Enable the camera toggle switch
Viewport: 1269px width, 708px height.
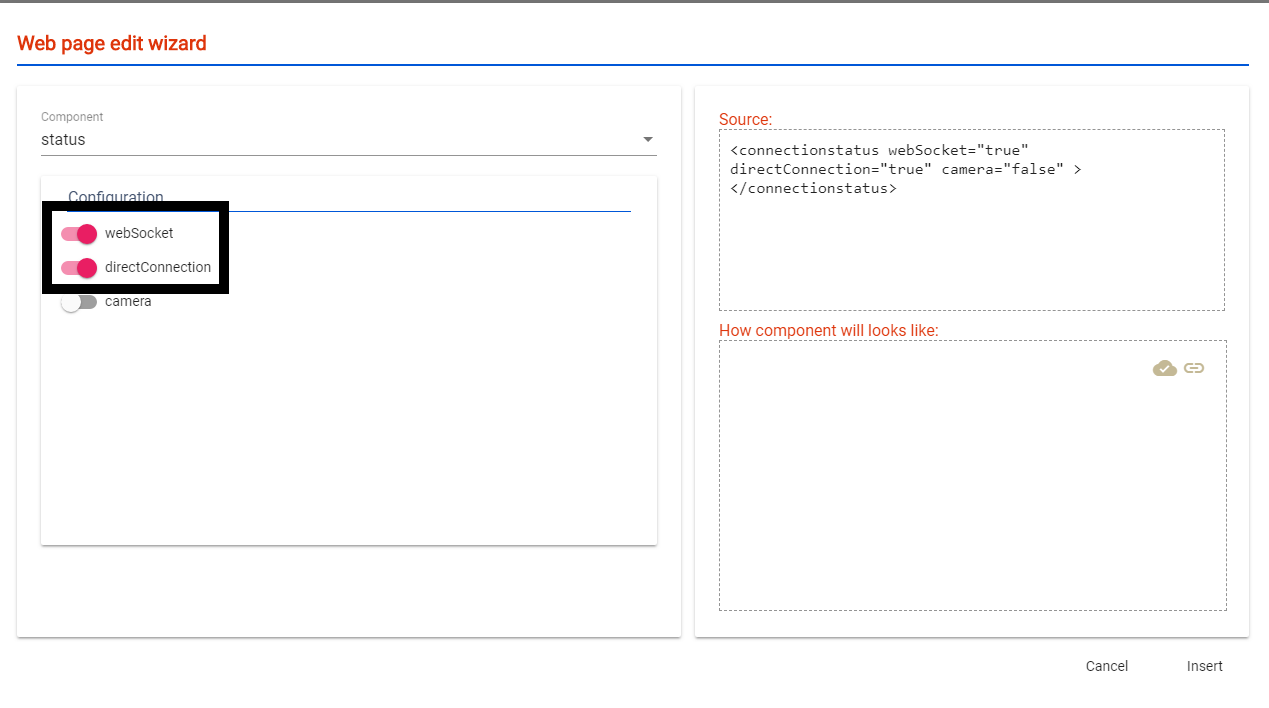79,302
